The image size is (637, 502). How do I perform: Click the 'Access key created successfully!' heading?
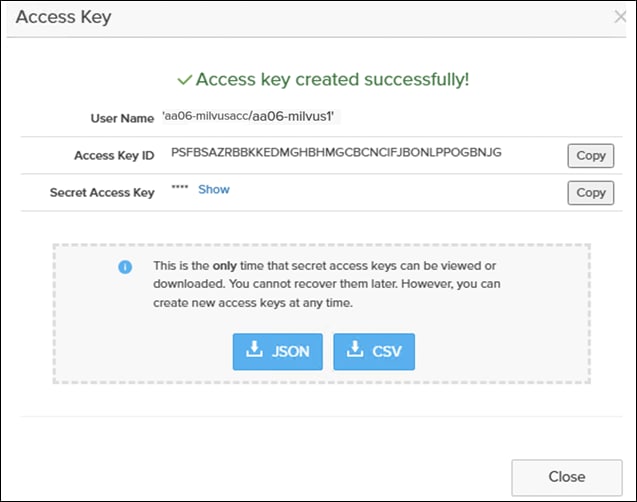[332, 79]
